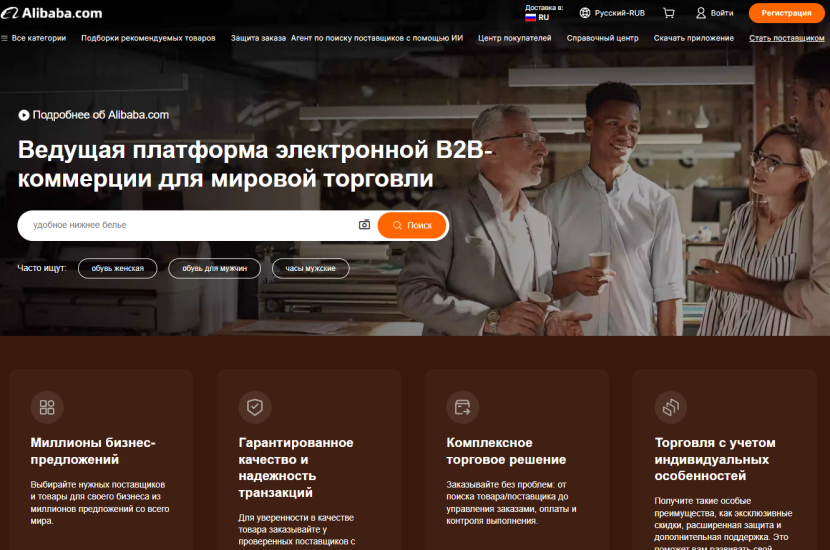The image size is (830, 550).
Task: Click the Выбирайте нужных поставщиков description text
Action: click(100, 503)
